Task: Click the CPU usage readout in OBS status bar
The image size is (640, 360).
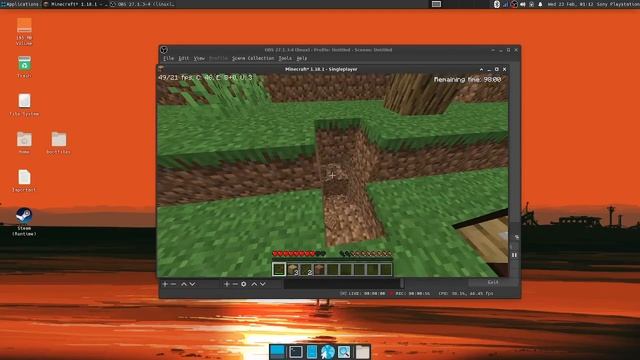Action: (x=466, y=293)
